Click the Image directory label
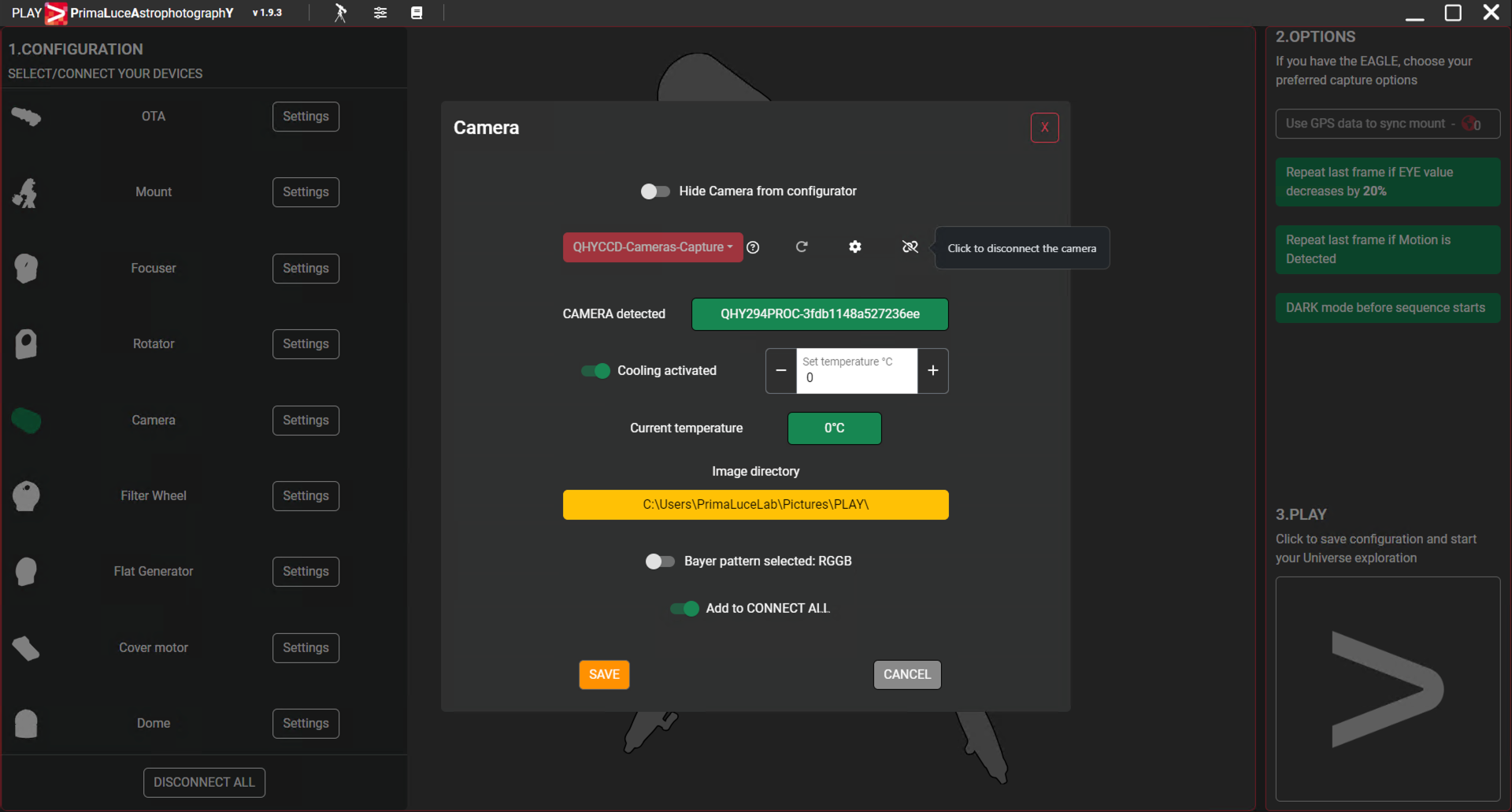This screenshot has width=1512, height=812. pyautogui.click(x=756, y=472)
